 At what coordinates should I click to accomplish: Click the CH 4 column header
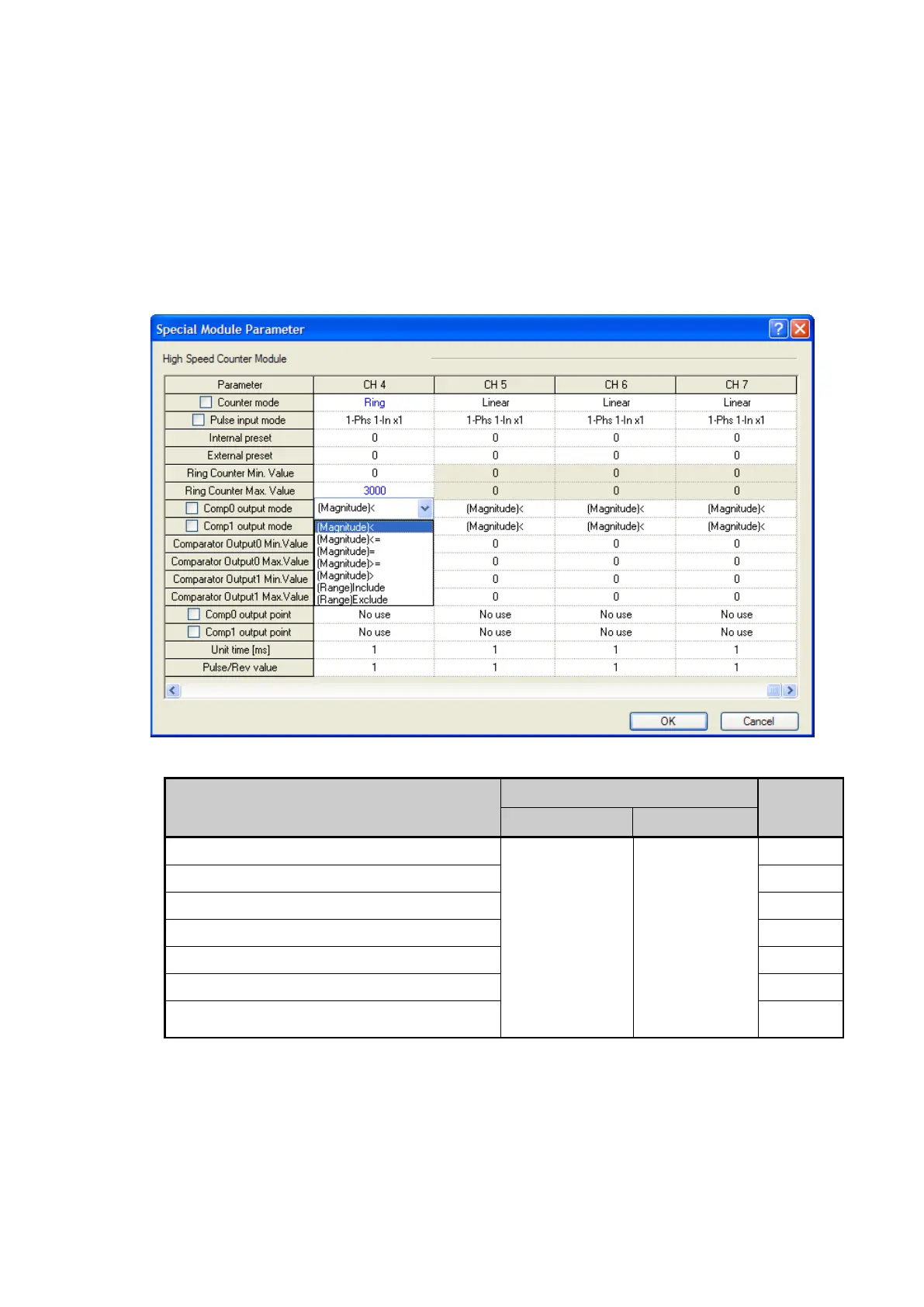pos(374,385)
